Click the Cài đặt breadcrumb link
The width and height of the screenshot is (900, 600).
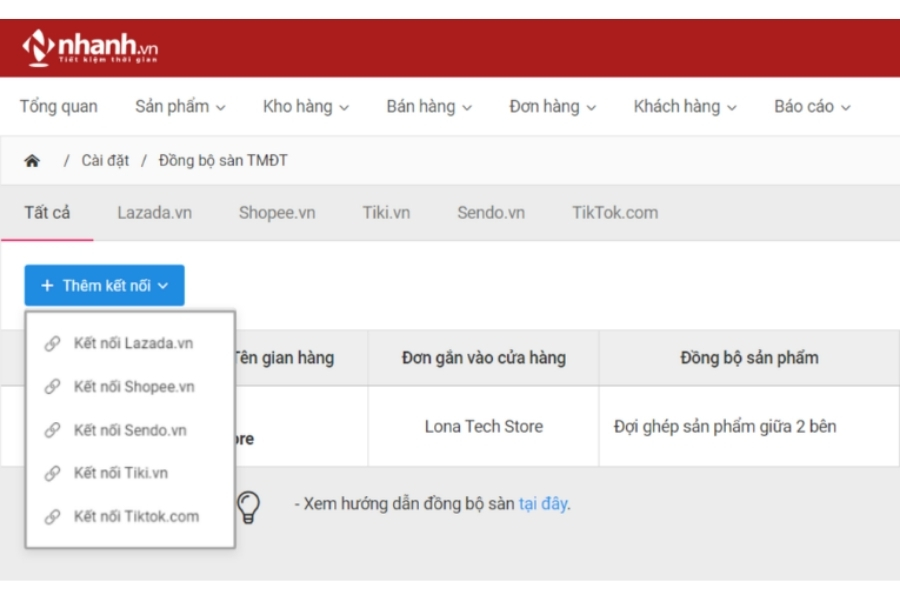(x=105, y=161)
